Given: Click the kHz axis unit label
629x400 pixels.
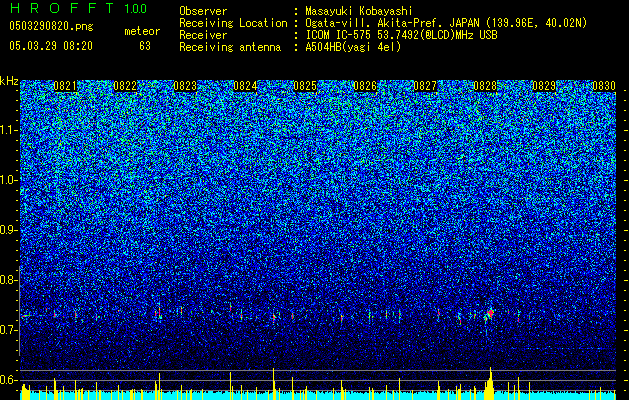Looking at the screenshot, I should (9, 81).
